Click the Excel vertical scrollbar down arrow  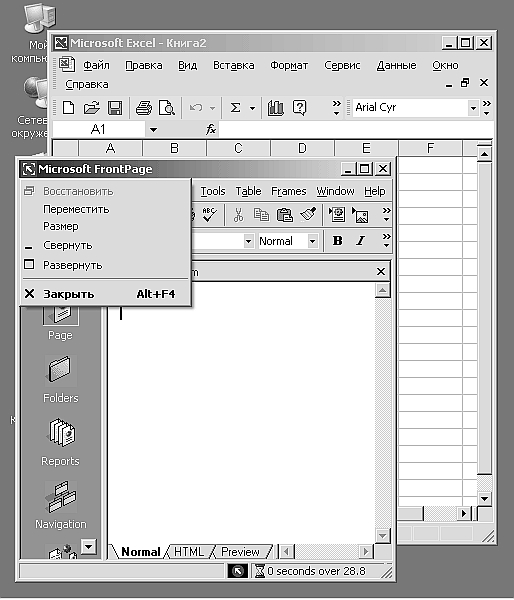click(x=485, y=498)
